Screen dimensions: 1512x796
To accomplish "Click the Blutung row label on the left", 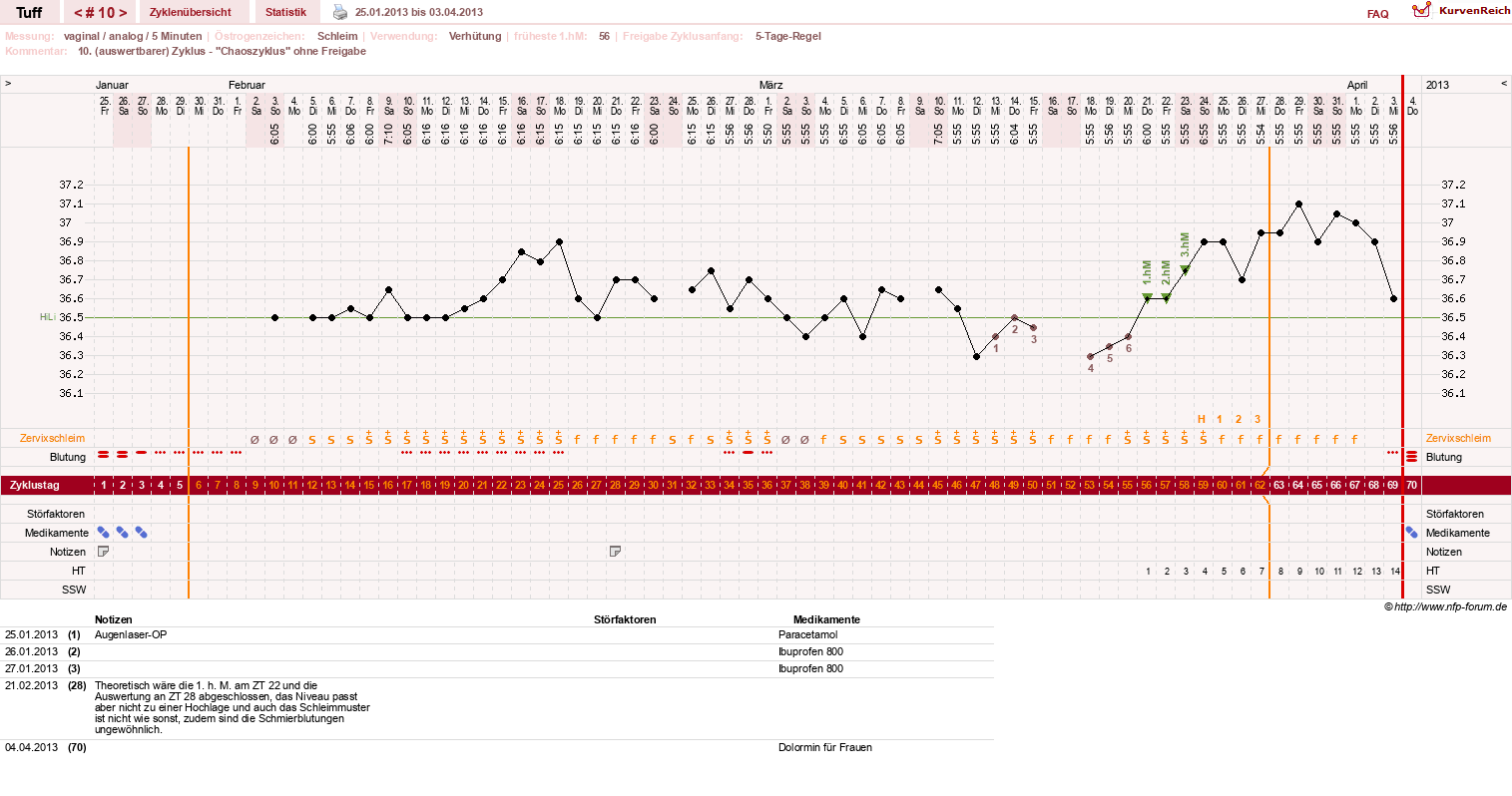I will 68,457.
